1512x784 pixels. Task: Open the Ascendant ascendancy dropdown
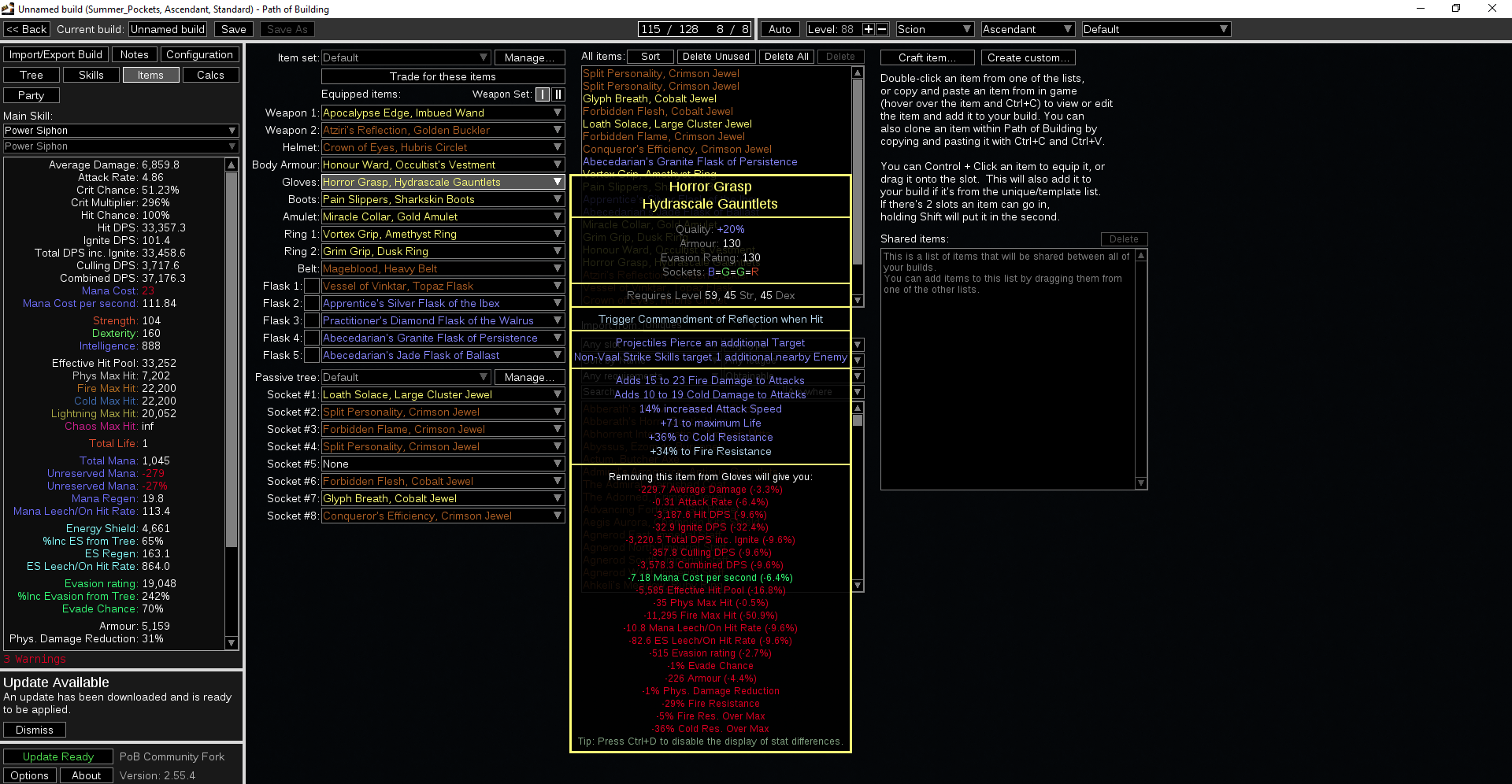click(x=1028, y=29)
